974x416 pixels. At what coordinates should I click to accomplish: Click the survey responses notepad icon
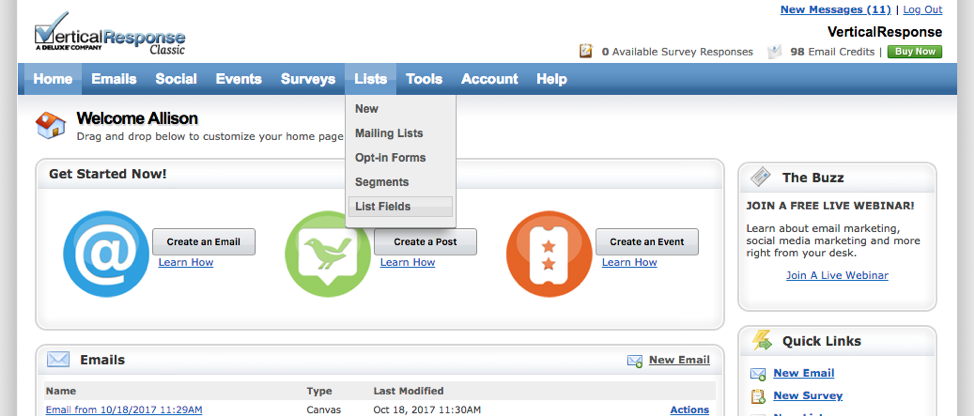[x=586, y=51]
